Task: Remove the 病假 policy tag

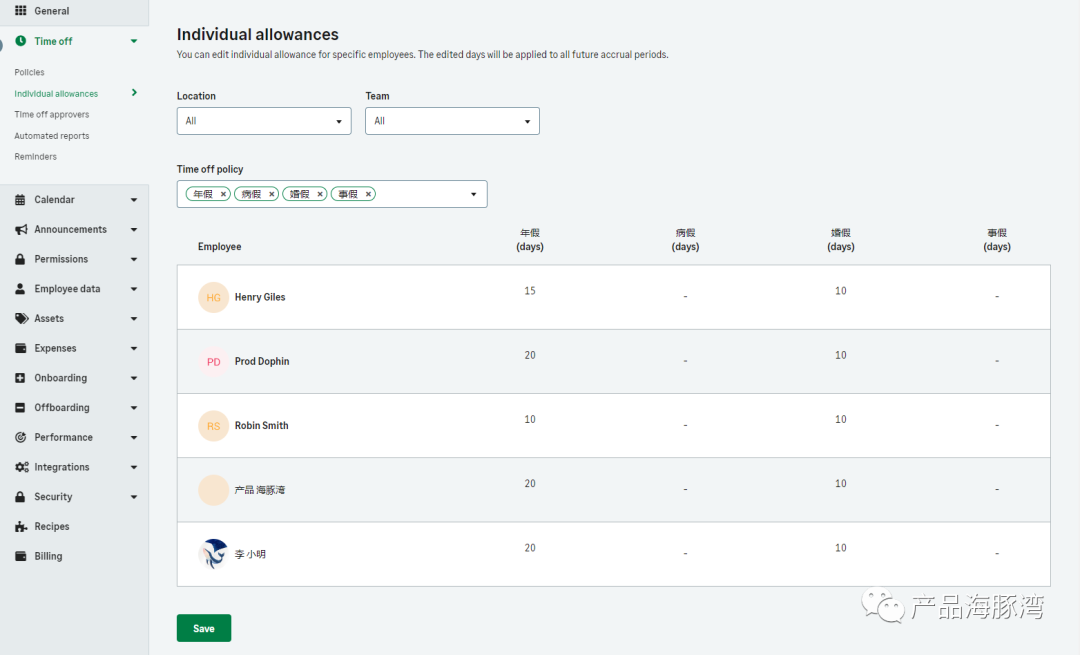Action: [271, 194]
